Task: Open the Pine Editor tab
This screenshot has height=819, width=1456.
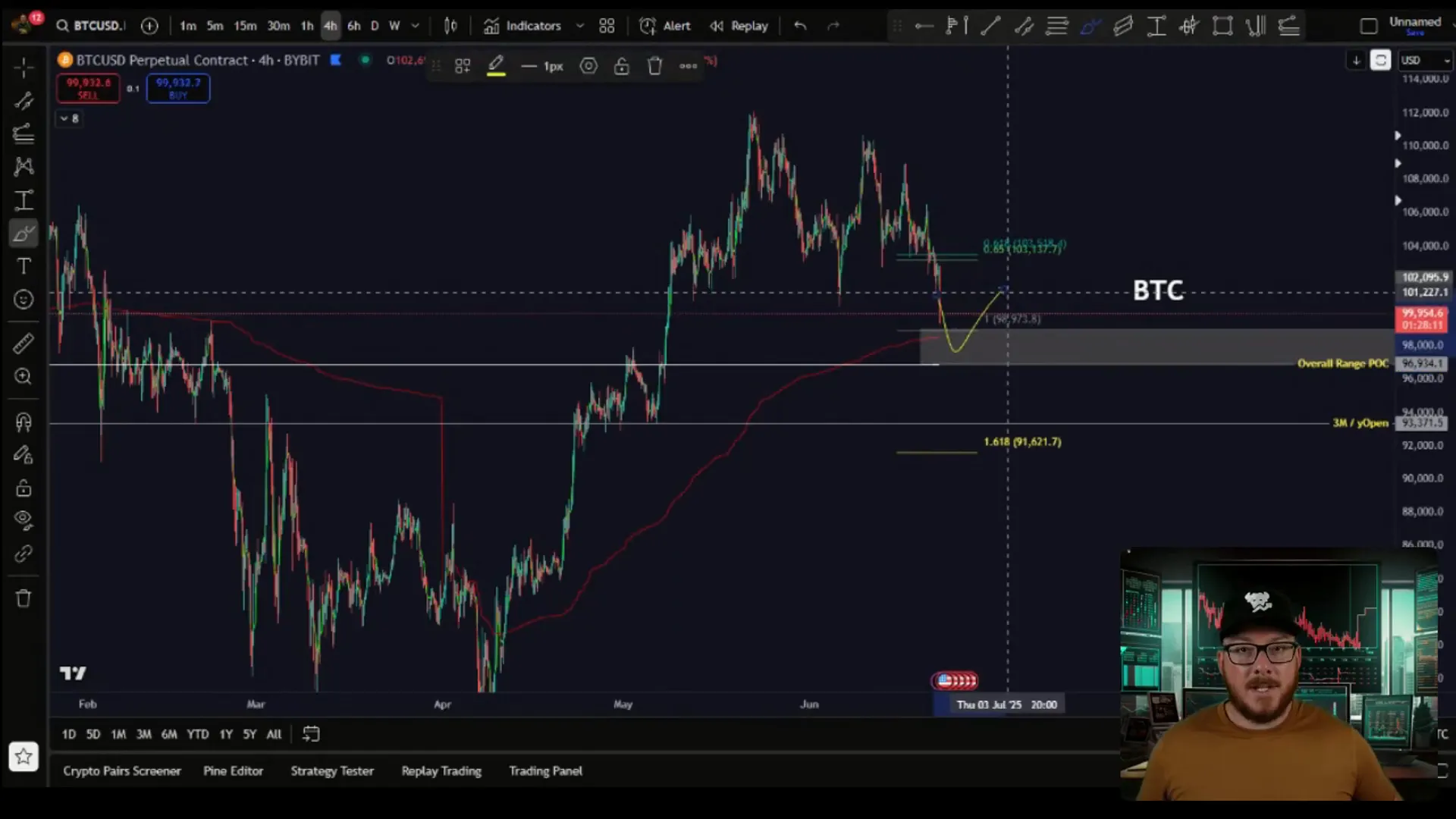Action: point(233,770)
